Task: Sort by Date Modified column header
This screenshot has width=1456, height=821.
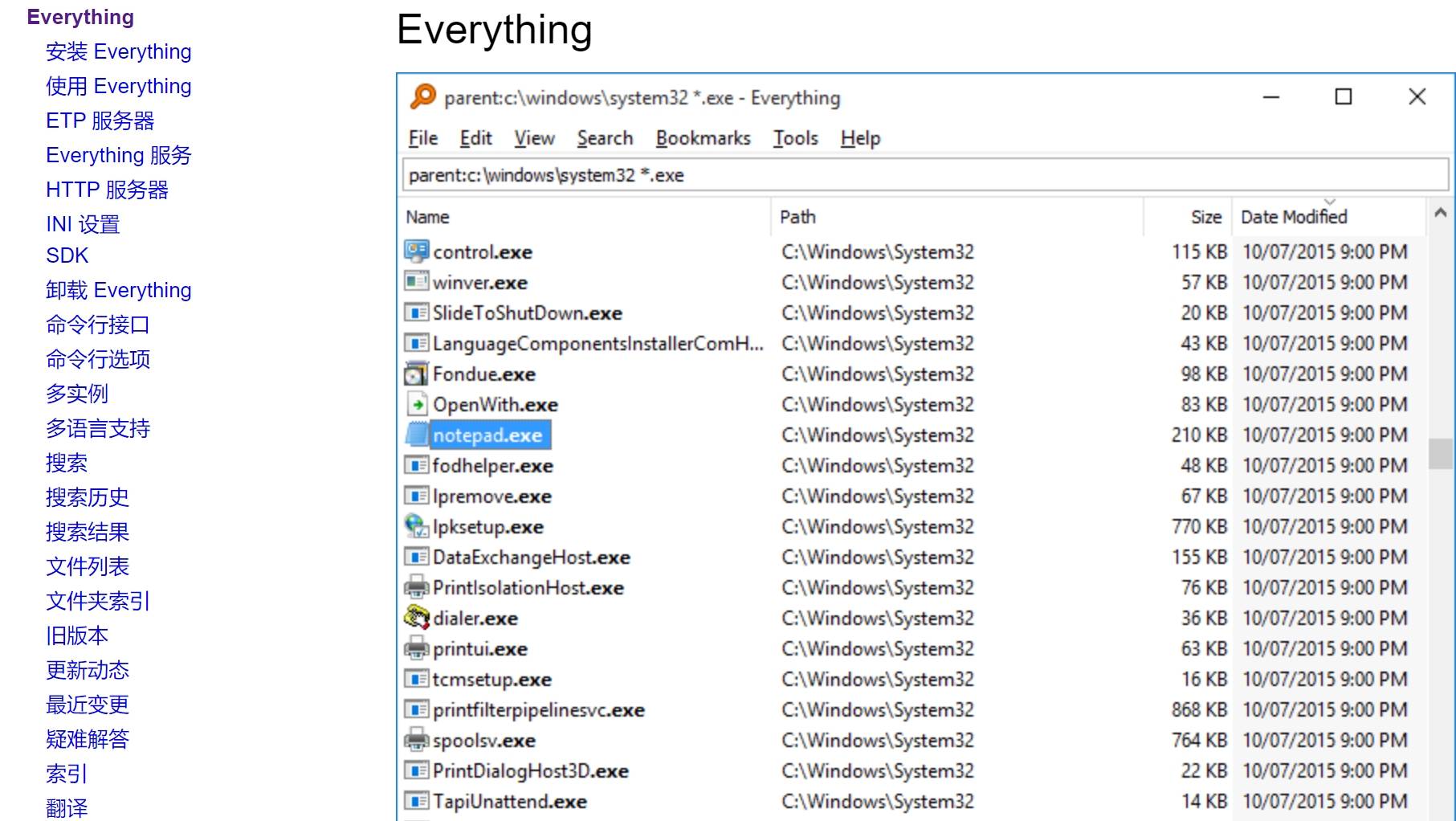Action: pos(1329,217)
